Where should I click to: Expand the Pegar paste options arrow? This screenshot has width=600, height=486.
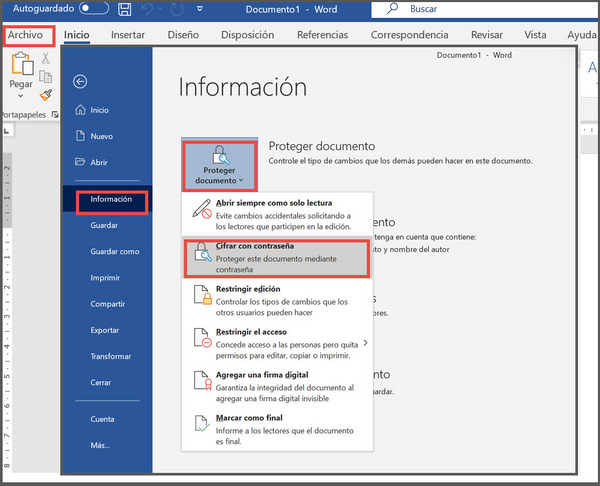(x=21, y=98)
